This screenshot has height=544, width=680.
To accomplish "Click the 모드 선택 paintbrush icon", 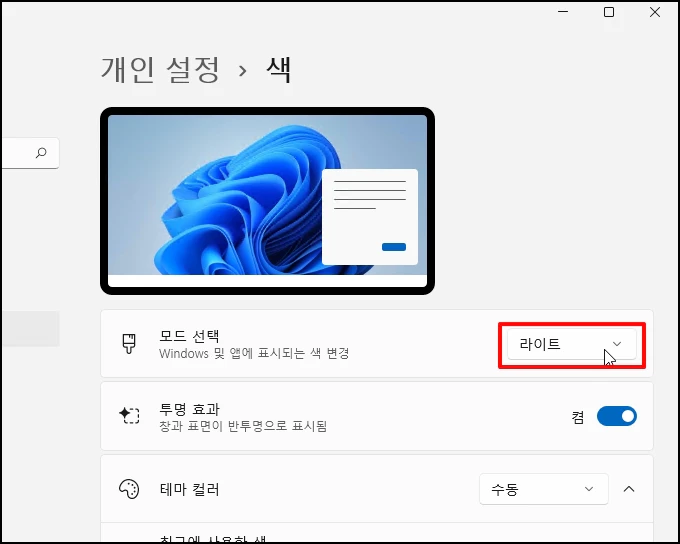I will tap(129, 344).
